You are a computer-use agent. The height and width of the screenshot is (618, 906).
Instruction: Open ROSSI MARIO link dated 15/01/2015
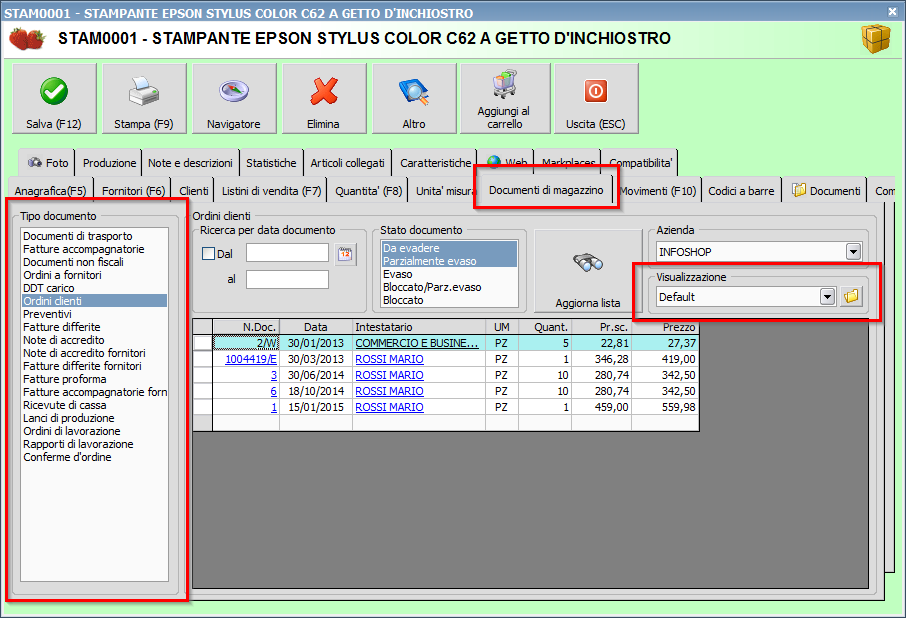click(389, 407)
